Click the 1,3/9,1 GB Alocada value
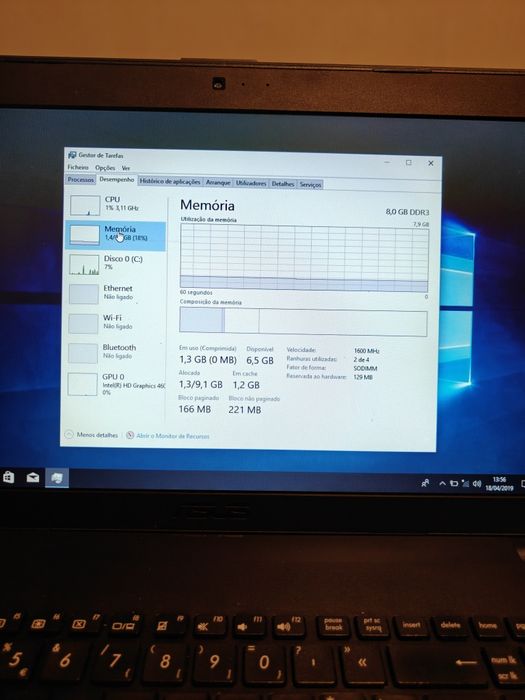Screen dimensions: 525x700 pyautogui.click(x=200, y=384)
